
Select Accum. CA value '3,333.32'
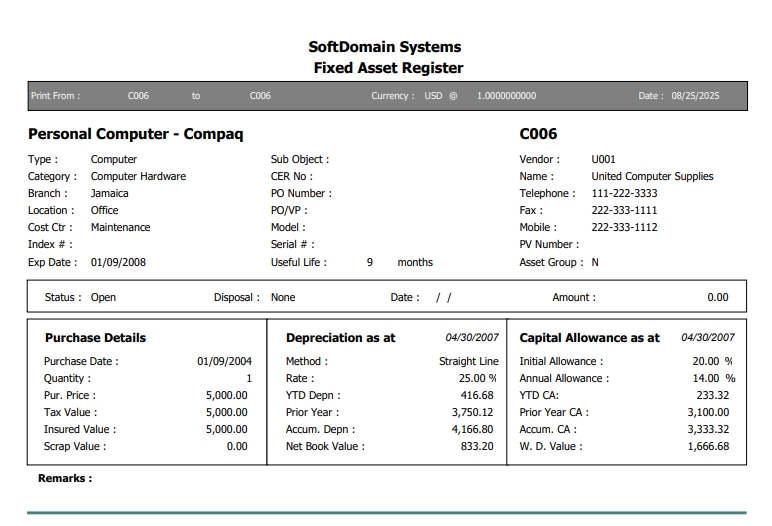coord(708,429)
